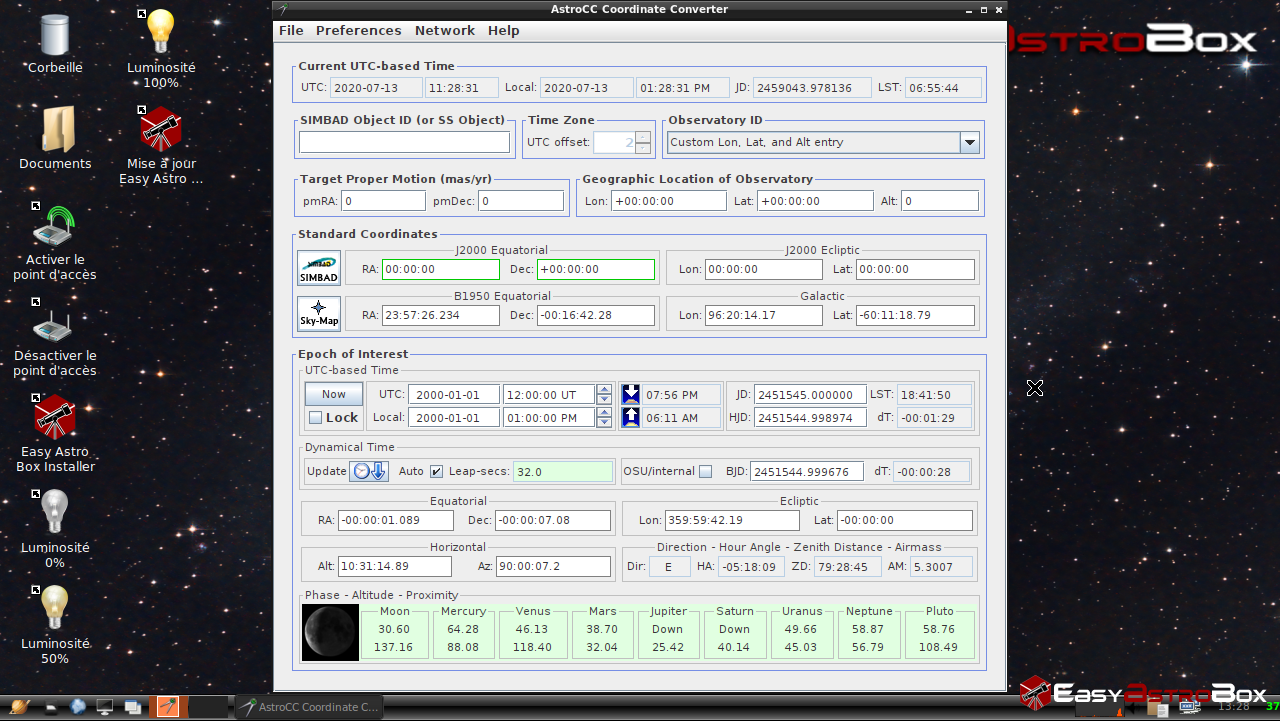Click the UTC time spinner arrows

tap(604, 394)
